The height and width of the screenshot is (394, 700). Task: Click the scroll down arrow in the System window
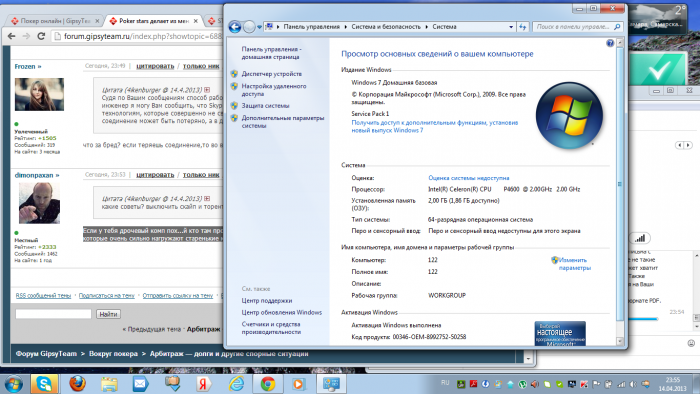coord(620,341)
